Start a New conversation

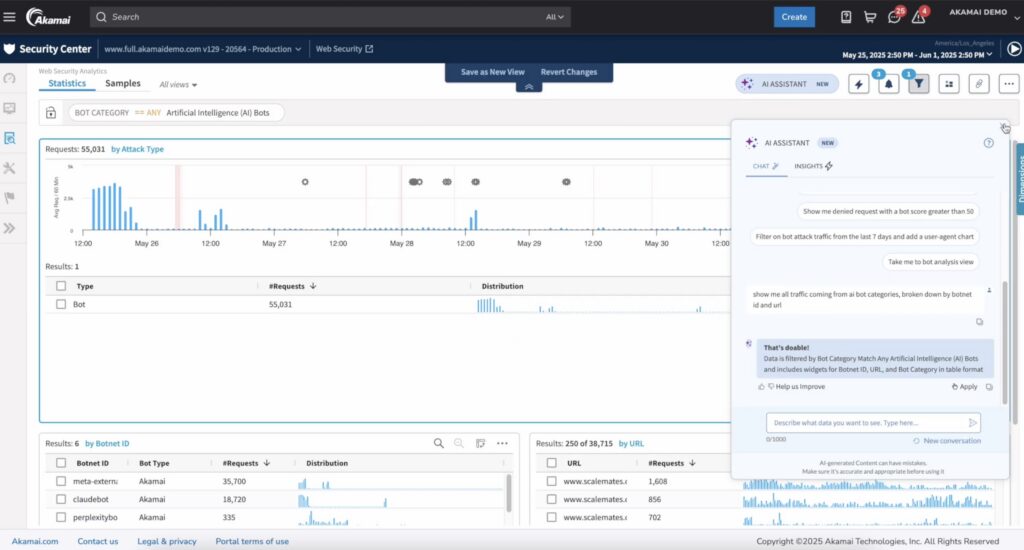pyautogui.click(x=947, y=441)
